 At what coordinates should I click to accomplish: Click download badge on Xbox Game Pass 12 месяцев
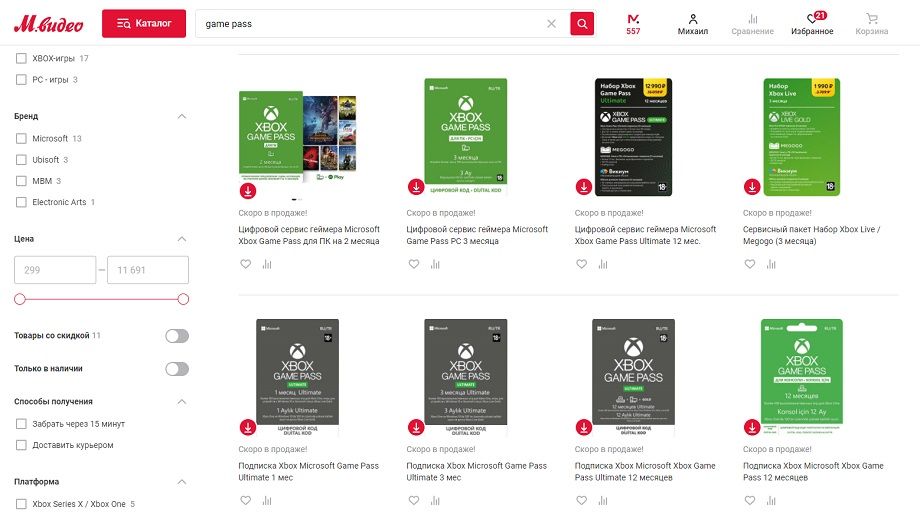coord(752,427)
